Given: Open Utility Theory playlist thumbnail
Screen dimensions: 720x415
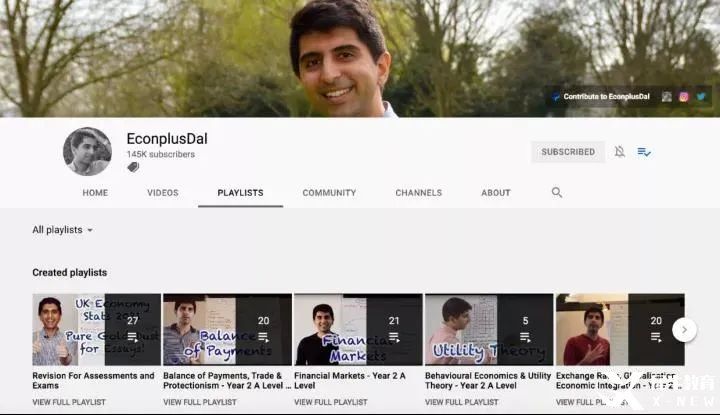Looking at the screenshot, I should [x=489, y=330].
